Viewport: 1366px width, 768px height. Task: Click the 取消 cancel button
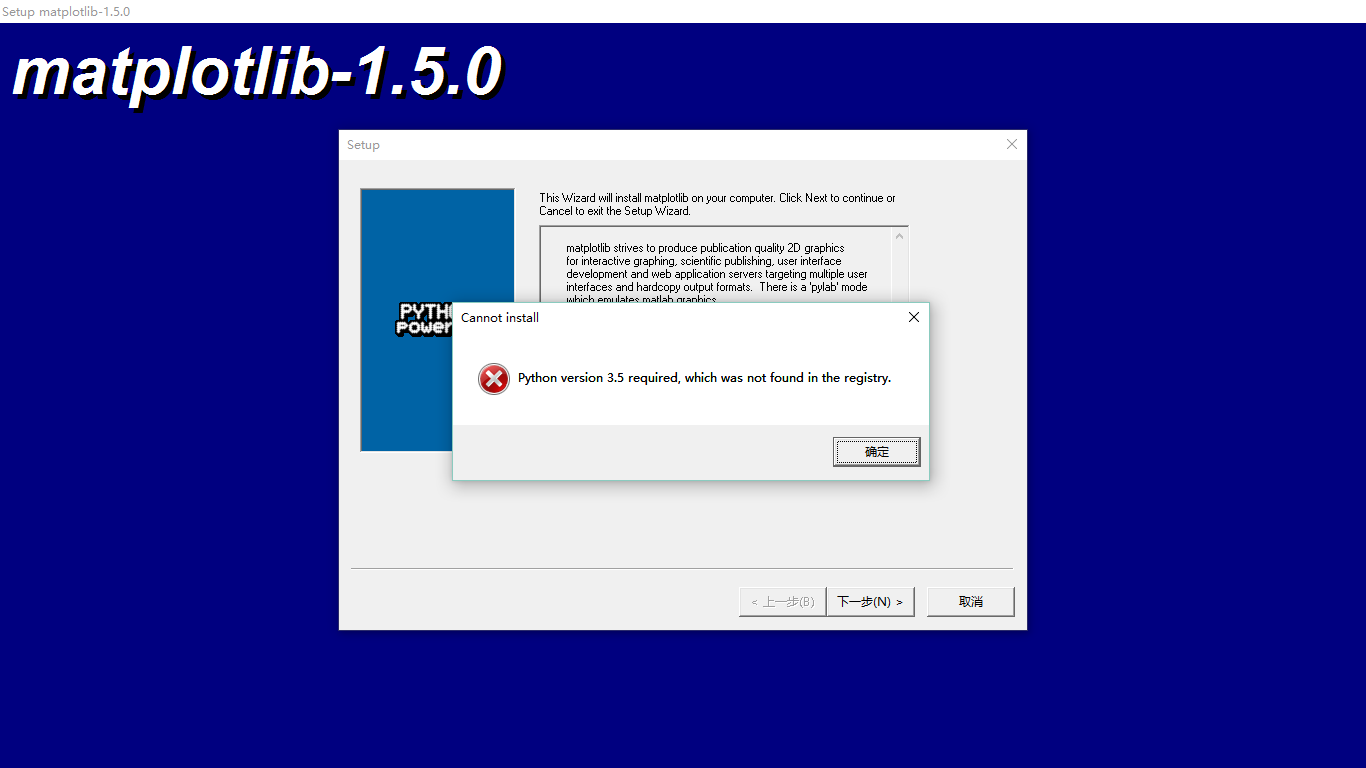[x=970, y=601]
